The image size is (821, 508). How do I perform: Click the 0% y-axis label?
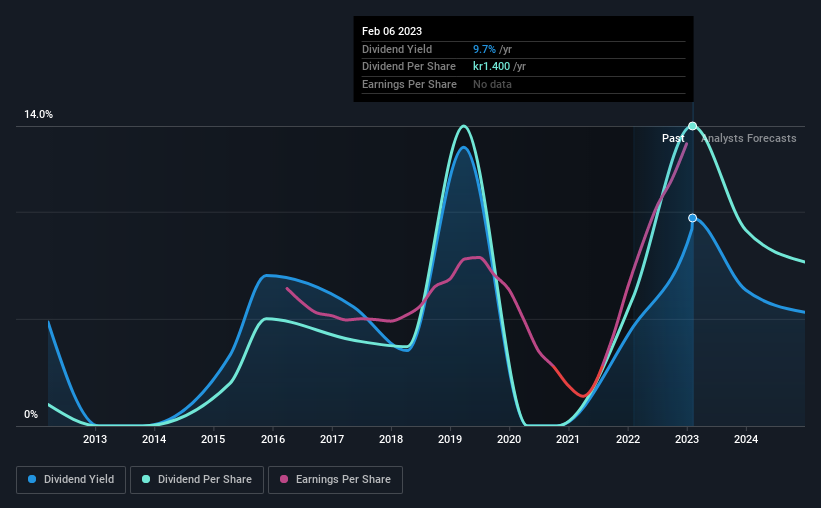click(31, 414)
